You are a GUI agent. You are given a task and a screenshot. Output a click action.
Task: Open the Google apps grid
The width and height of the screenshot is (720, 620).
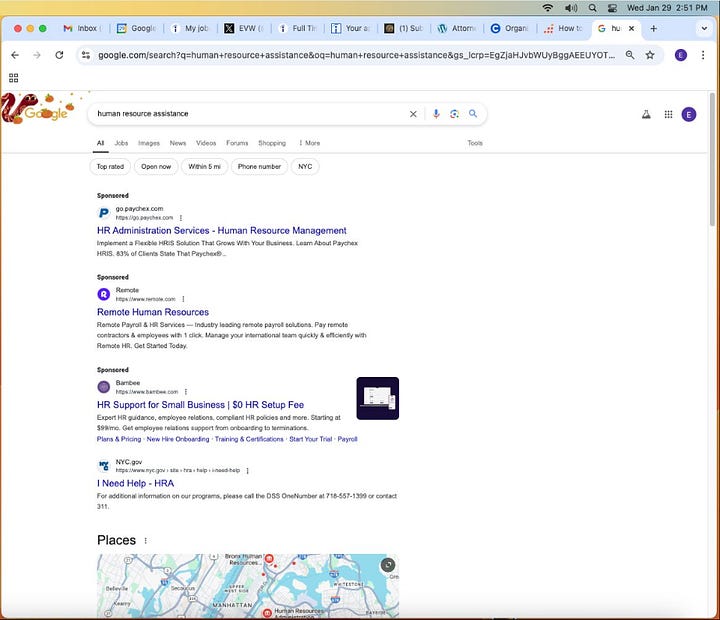coord(669,114)
